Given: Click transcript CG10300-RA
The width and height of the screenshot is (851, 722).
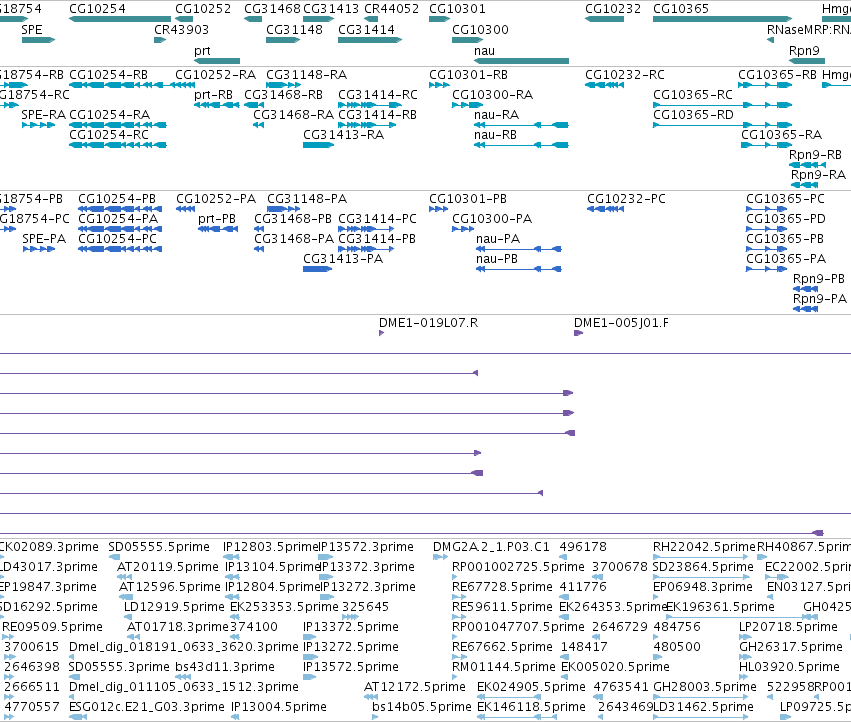Looking at the screenshot, I should coord(493,94).
